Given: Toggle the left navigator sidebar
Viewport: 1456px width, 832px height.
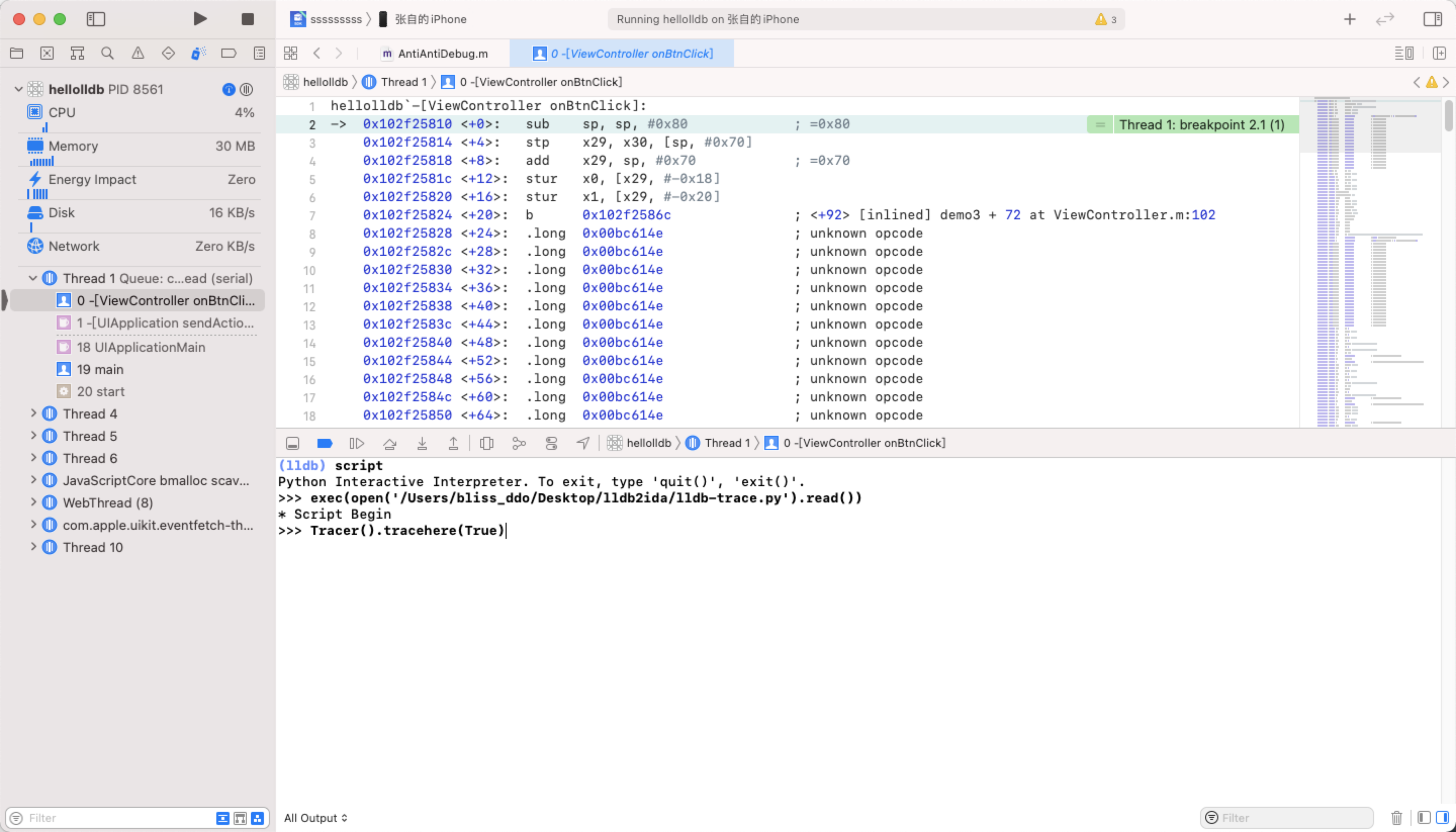Looking at the screenshot, I should [x=96, y=19].
